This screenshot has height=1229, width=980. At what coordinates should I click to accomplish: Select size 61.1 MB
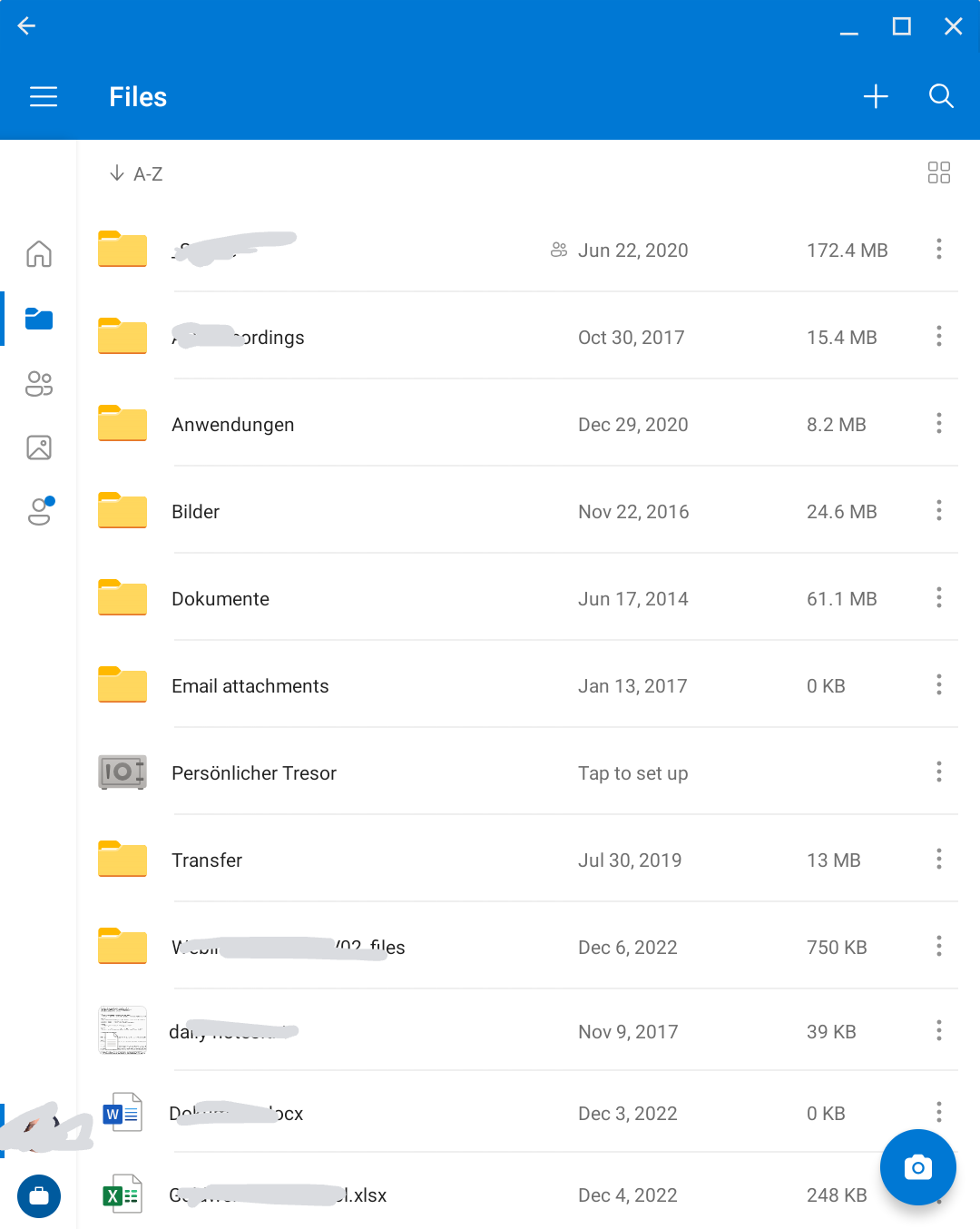(x=842, y=599)
